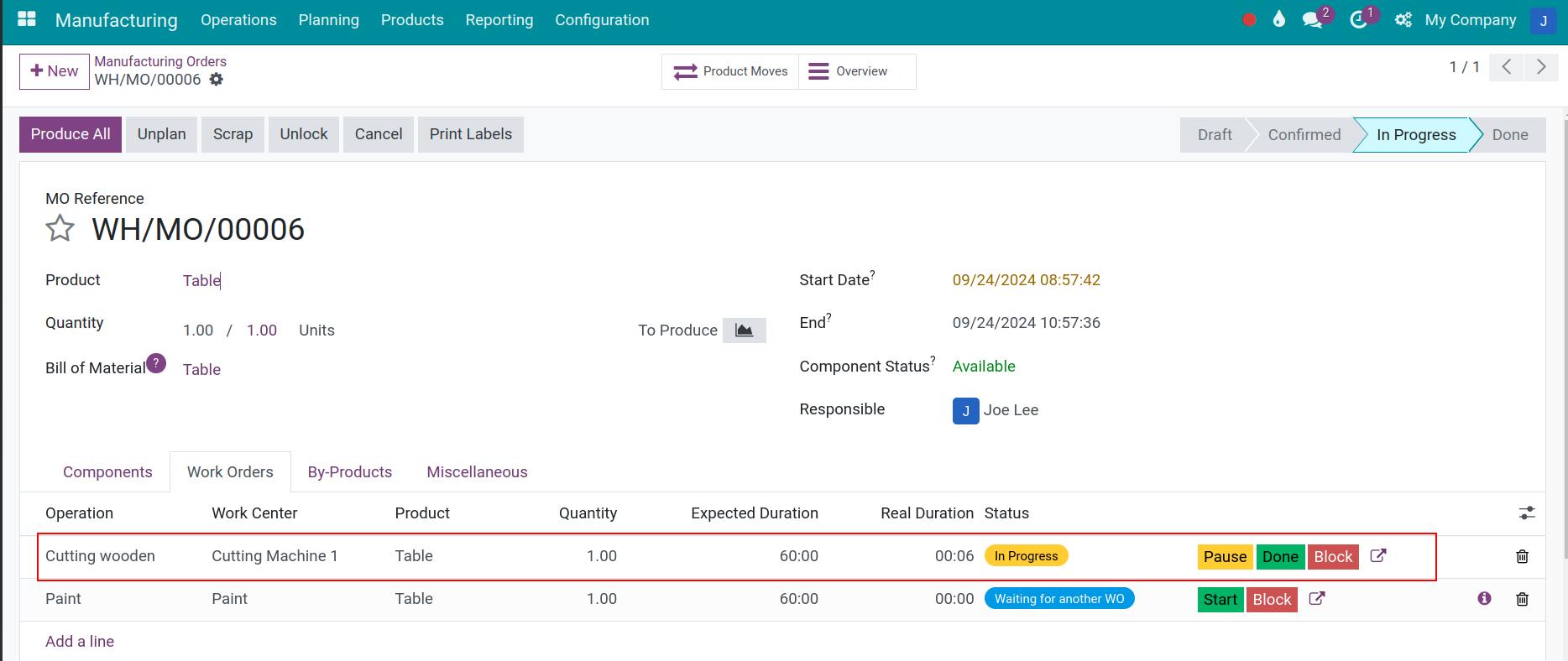Open Cutting wooden work order external link
This screenshot has width=1568, height=661.
1377,555
